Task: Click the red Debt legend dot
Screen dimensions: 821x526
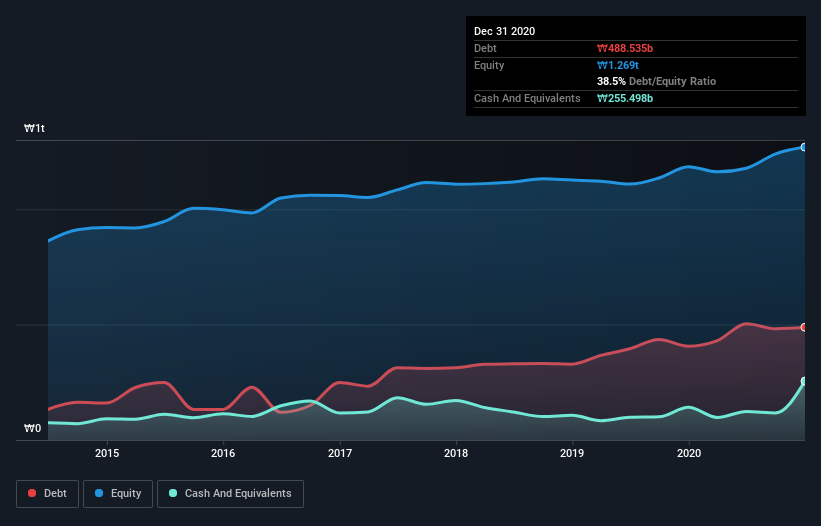Action: [x=32, y=493]
